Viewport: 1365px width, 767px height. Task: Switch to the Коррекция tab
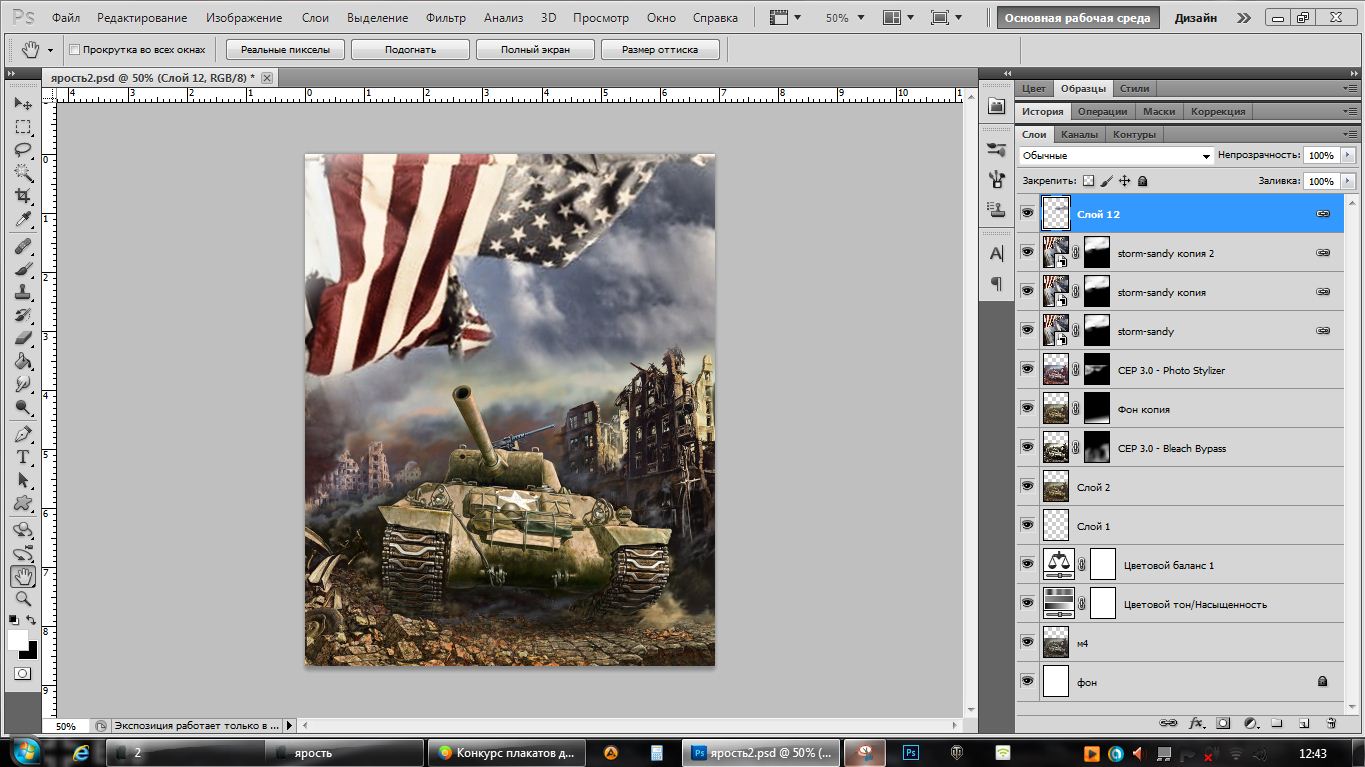1218,111
